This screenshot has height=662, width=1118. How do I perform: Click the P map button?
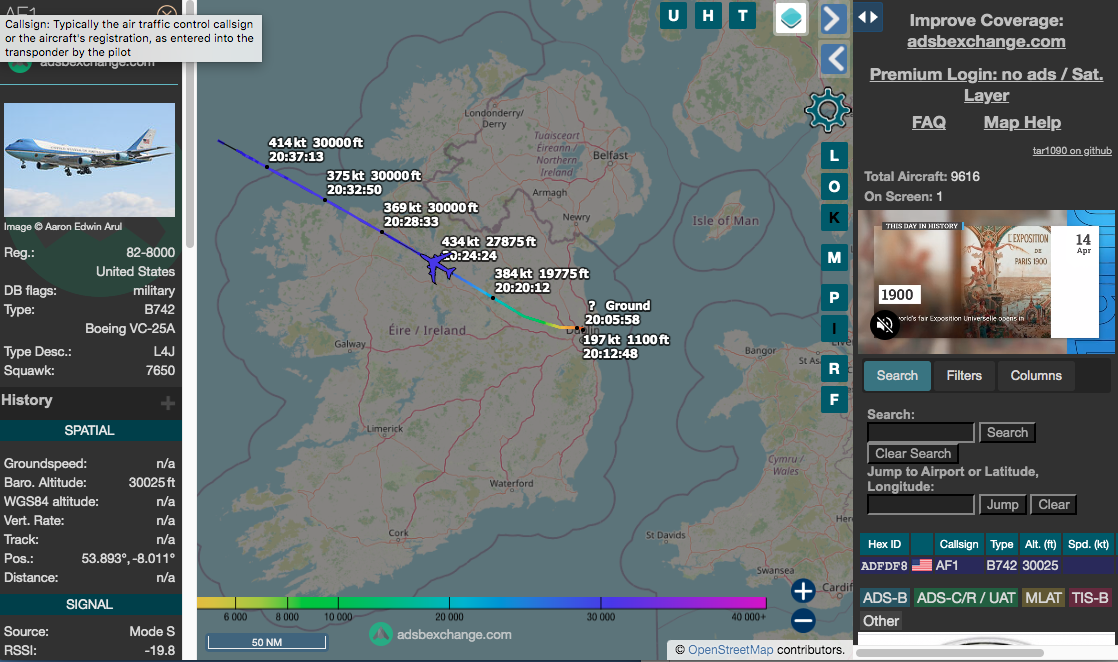pyautogui.click(x=834, y=297)
